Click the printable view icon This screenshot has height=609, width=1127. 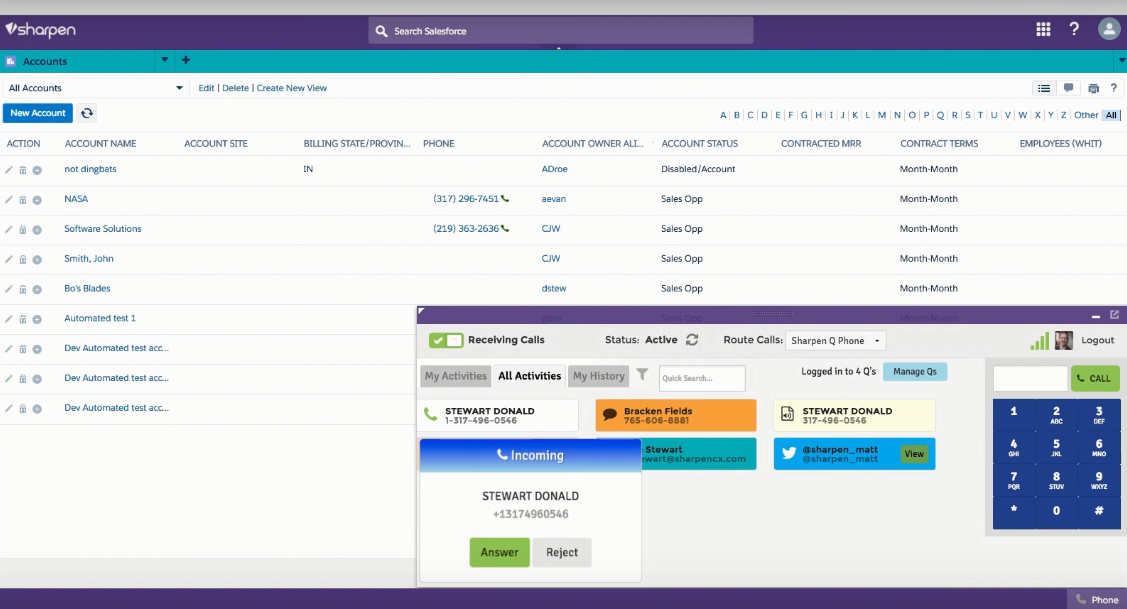coord(1093,88)
